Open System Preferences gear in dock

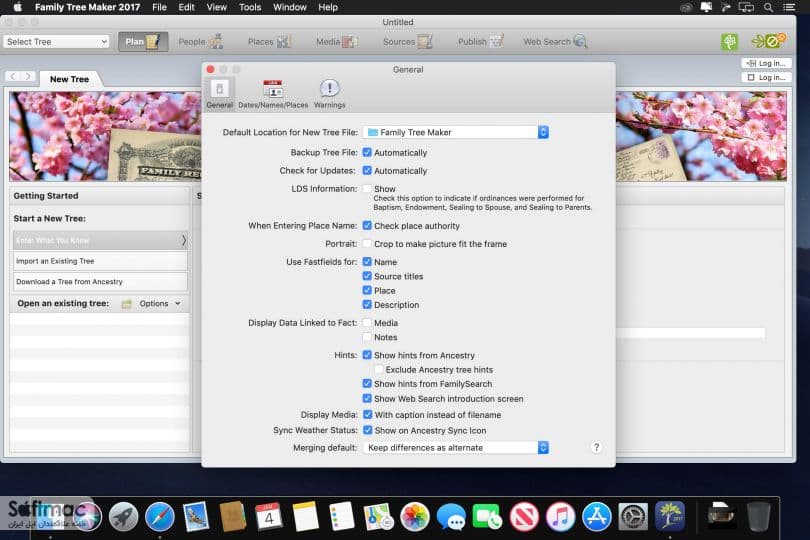click(x=633, y=516)
